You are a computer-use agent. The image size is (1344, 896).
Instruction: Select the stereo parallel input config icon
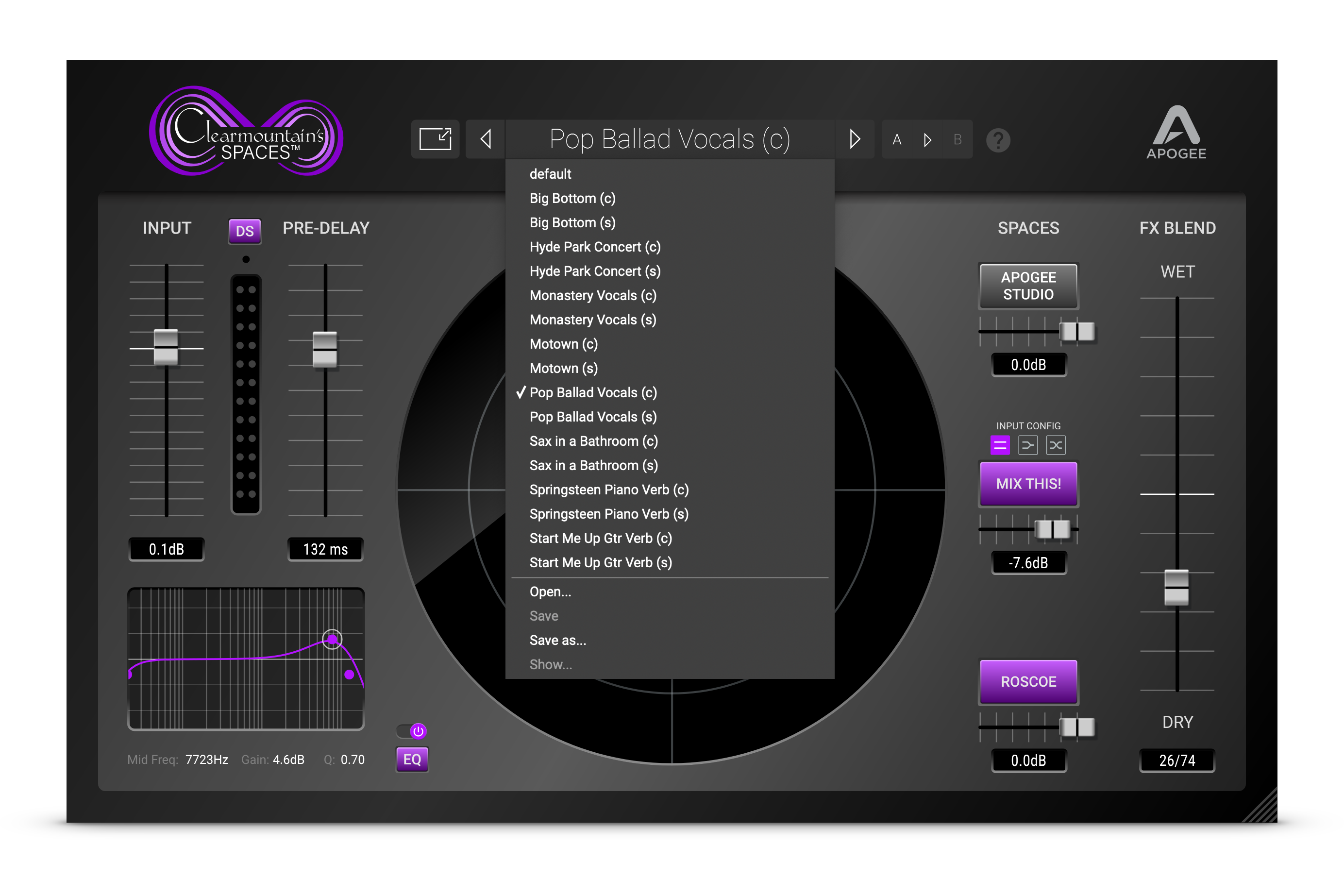point(1000,445)
